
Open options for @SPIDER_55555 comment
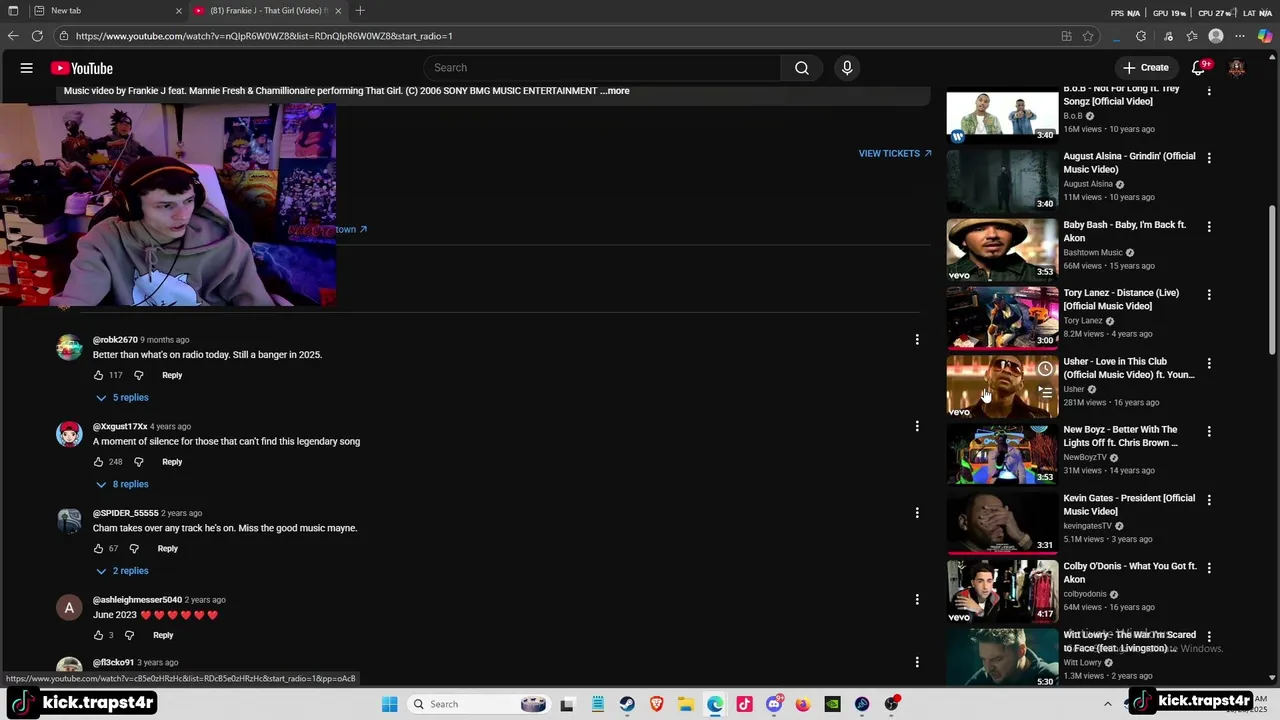917,513
